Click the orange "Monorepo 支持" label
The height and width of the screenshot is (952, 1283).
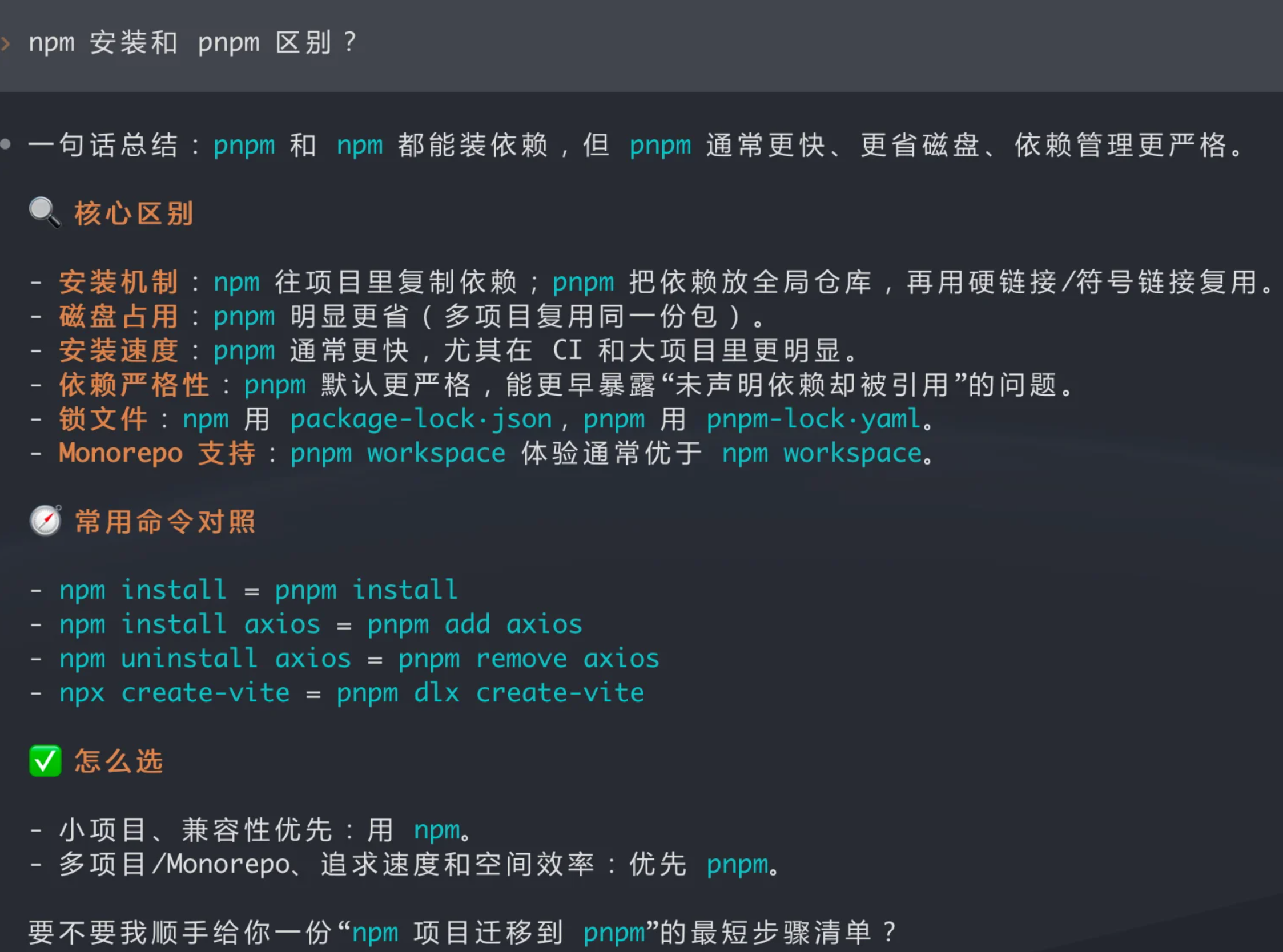(157, 454)
